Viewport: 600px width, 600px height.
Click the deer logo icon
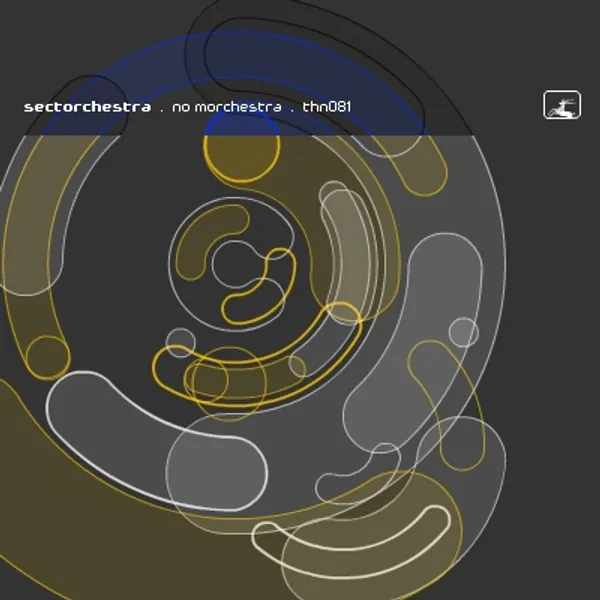coord(562,105)
